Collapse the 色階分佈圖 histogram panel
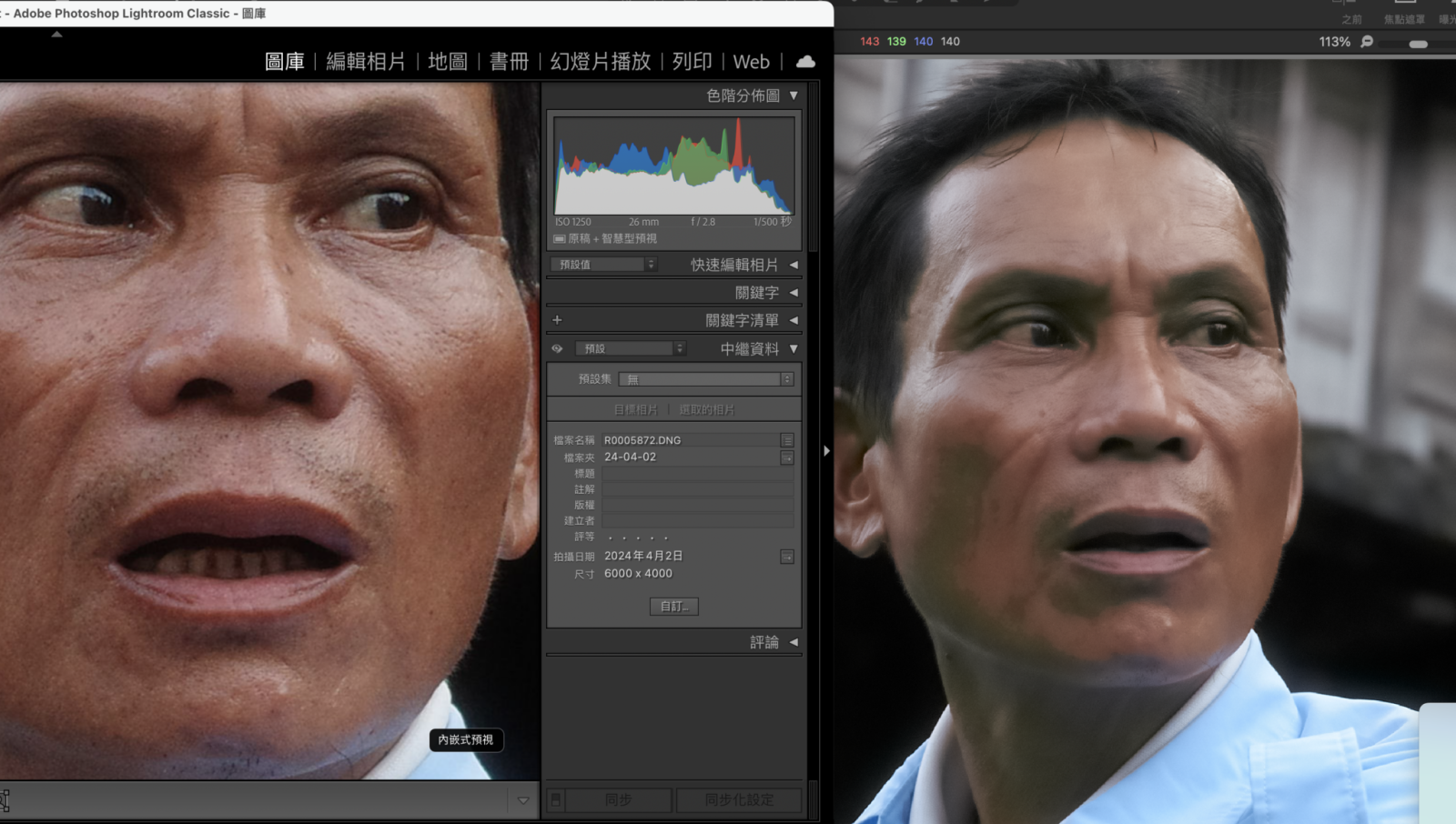Image resolution: width=1456 pixels, height=824 pixels. [x=794, y=95]
